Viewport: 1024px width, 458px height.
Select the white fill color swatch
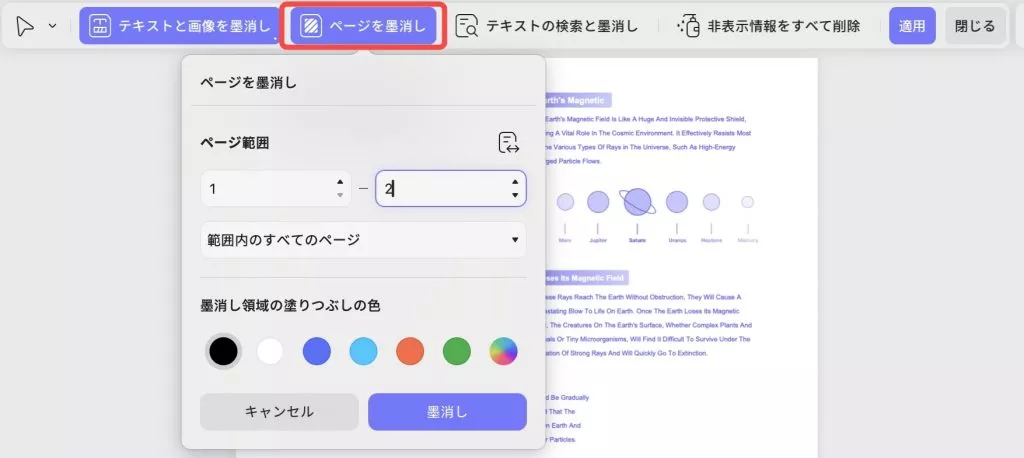pyautogui.click(x=270, y=352)
